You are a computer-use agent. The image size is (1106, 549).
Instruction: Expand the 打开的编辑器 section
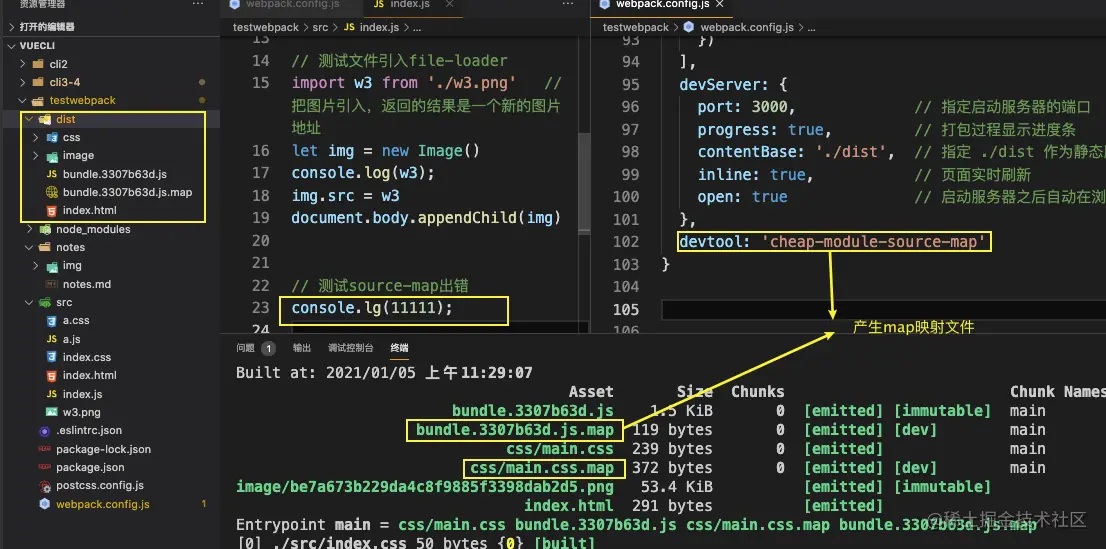(x=11, y=27)
